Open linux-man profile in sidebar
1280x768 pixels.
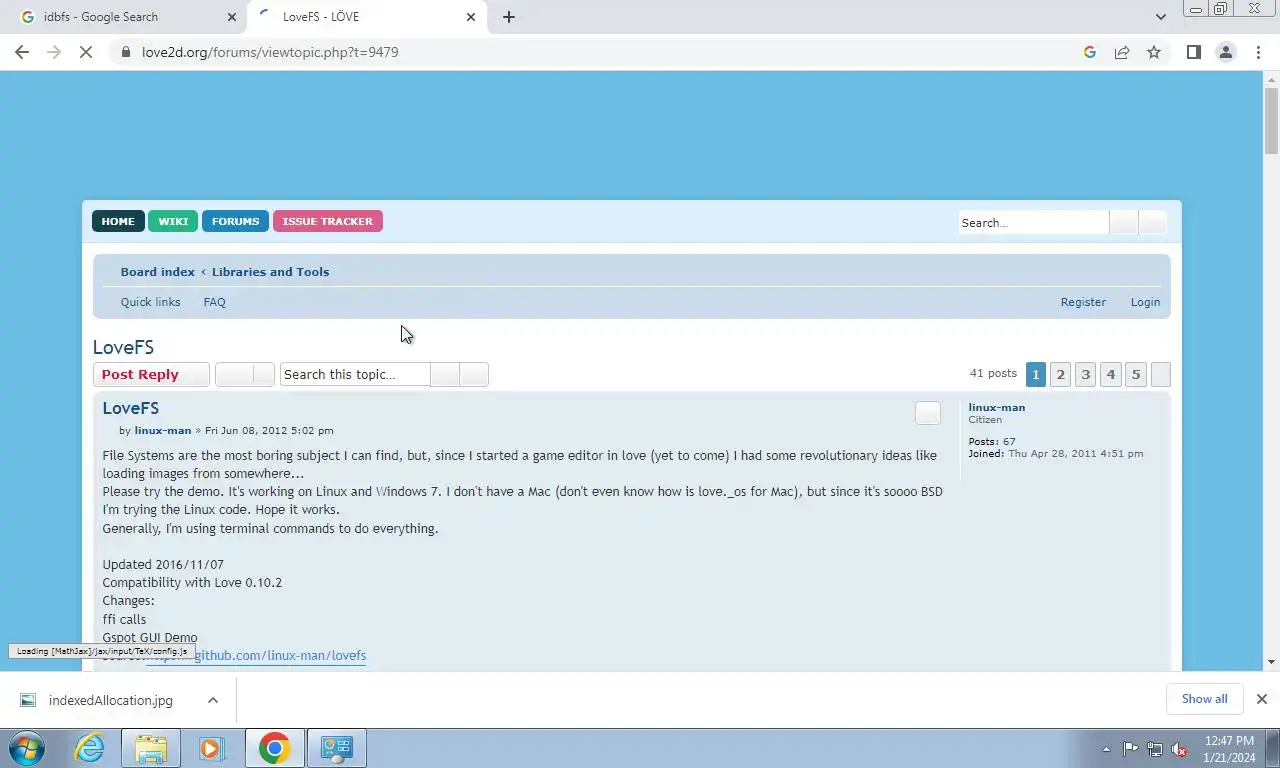click(996, 407)
